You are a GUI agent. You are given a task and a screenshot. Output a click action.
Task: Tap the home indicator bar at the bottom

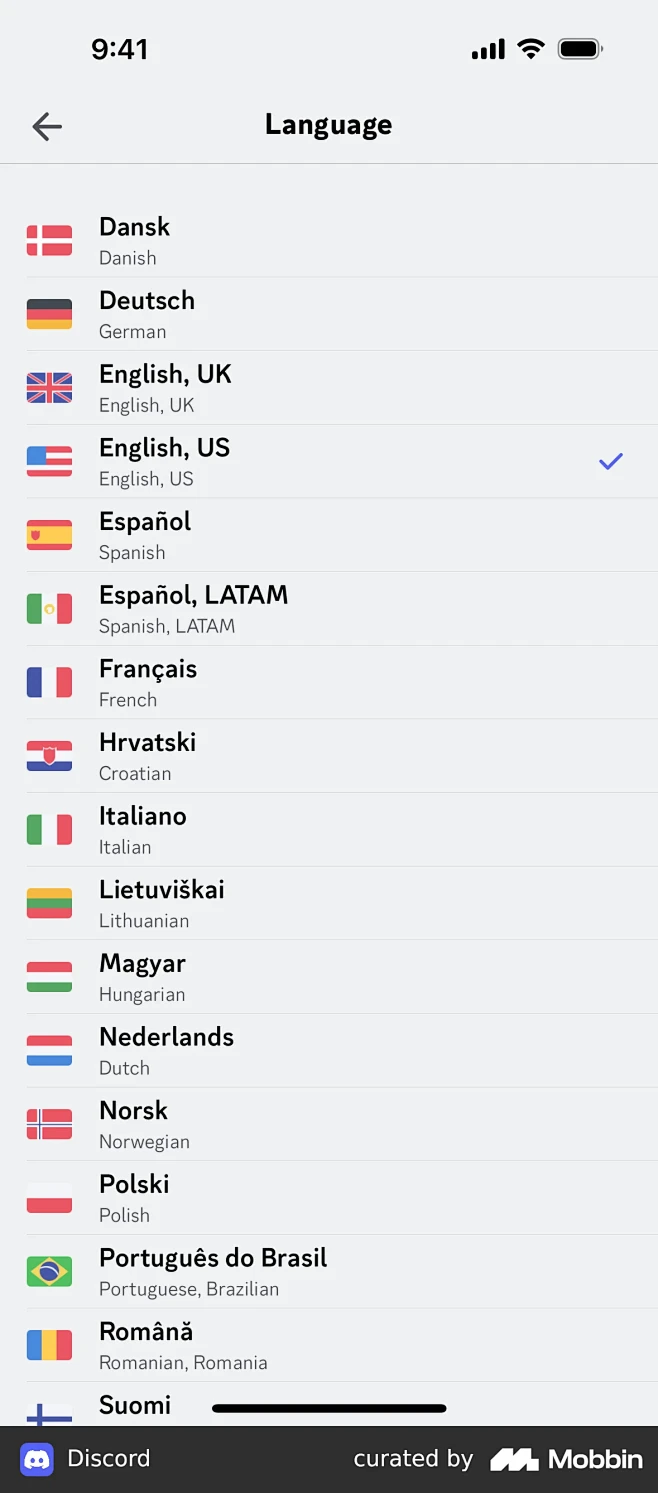click(x=328, y=1407)
